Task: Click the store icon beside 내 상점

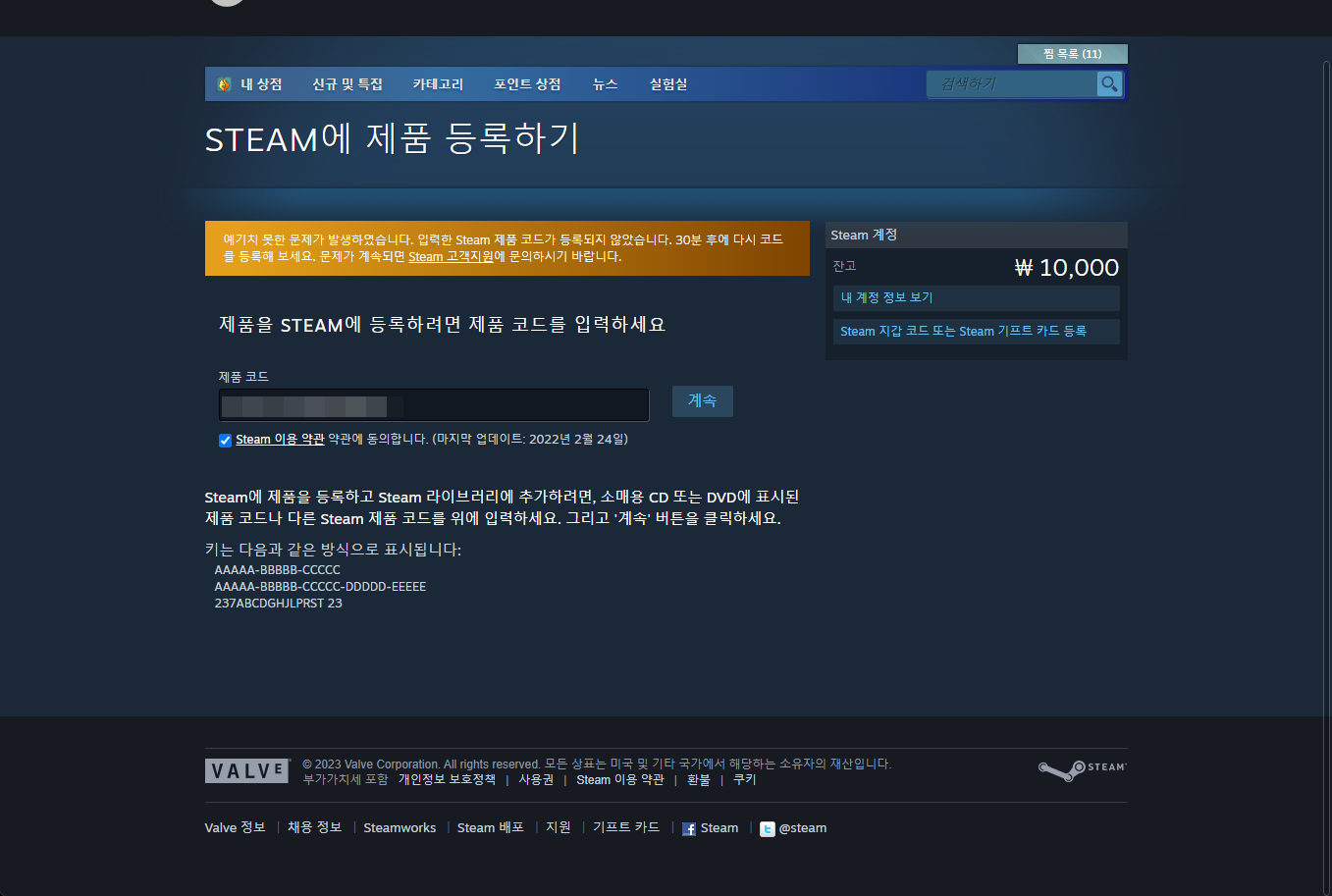Action: pos(224,84)
